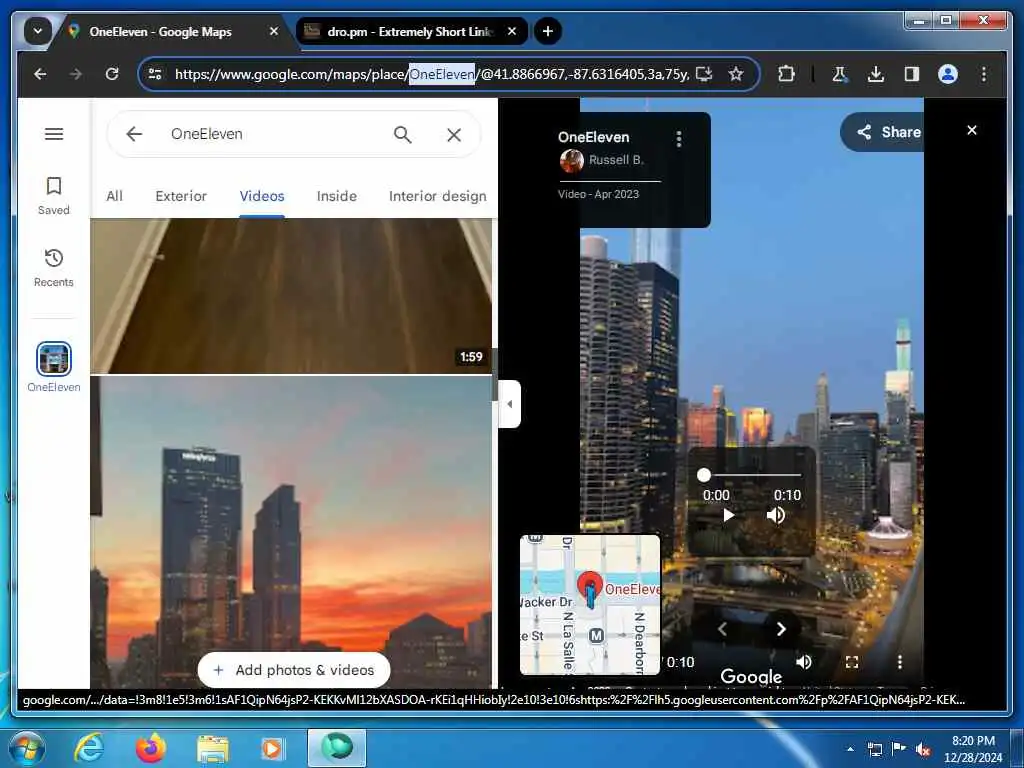The height and width of the screenshot is (768, 1024).
Task: Go forward in browser history
Action: coord(76,74)
